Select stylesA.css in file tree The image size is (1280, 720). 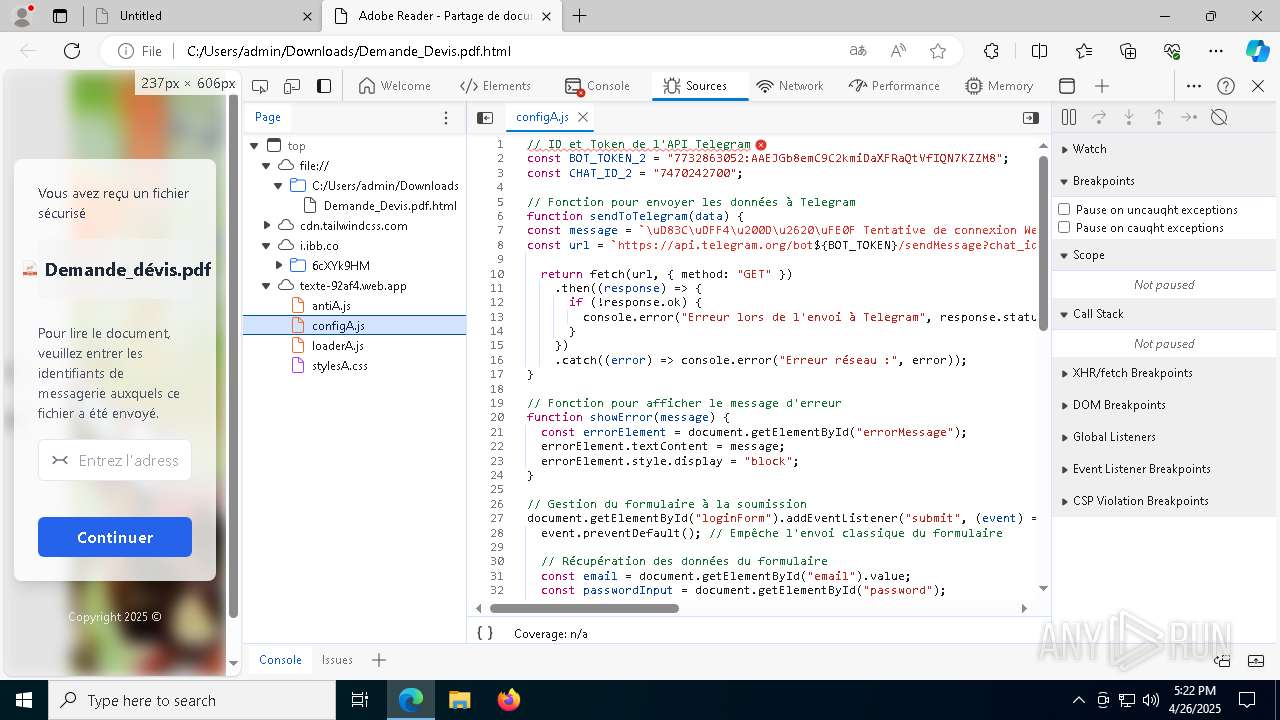tap(339, 366)
